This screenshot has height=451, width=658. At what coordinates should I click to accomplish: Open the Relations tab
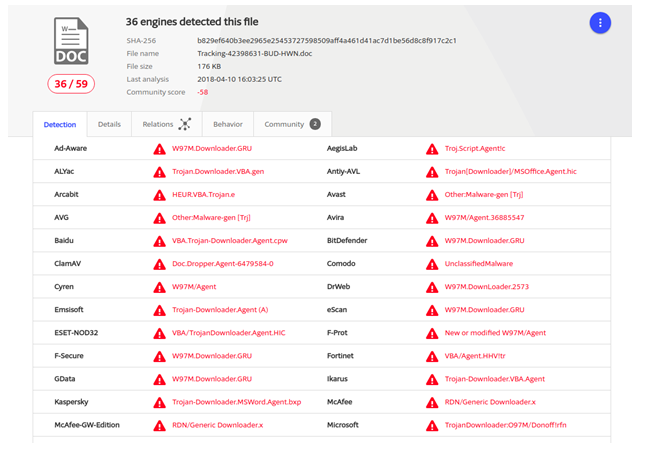(x=158, y=125)
